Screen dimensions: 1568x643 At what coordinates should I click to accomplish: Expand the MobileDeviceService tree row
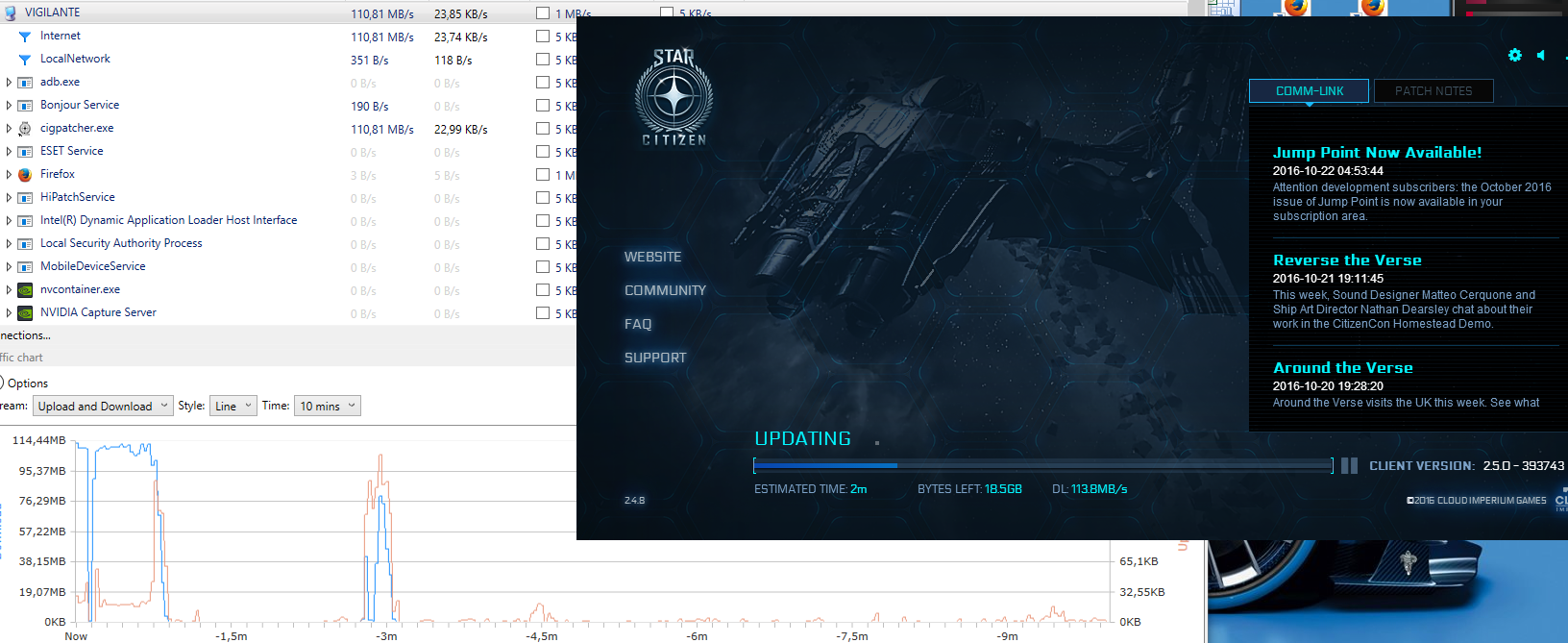9,267
